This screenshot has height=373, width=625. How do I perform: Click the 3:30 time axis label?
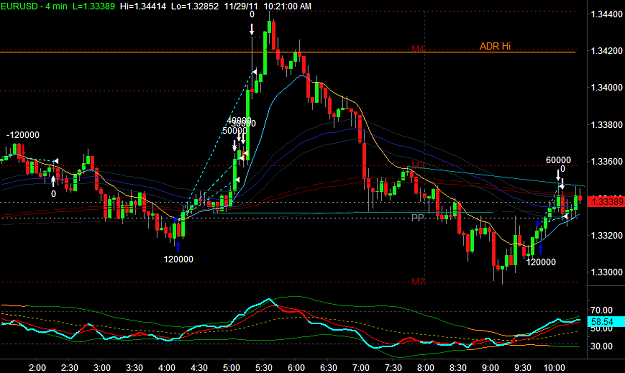point(134,367)
